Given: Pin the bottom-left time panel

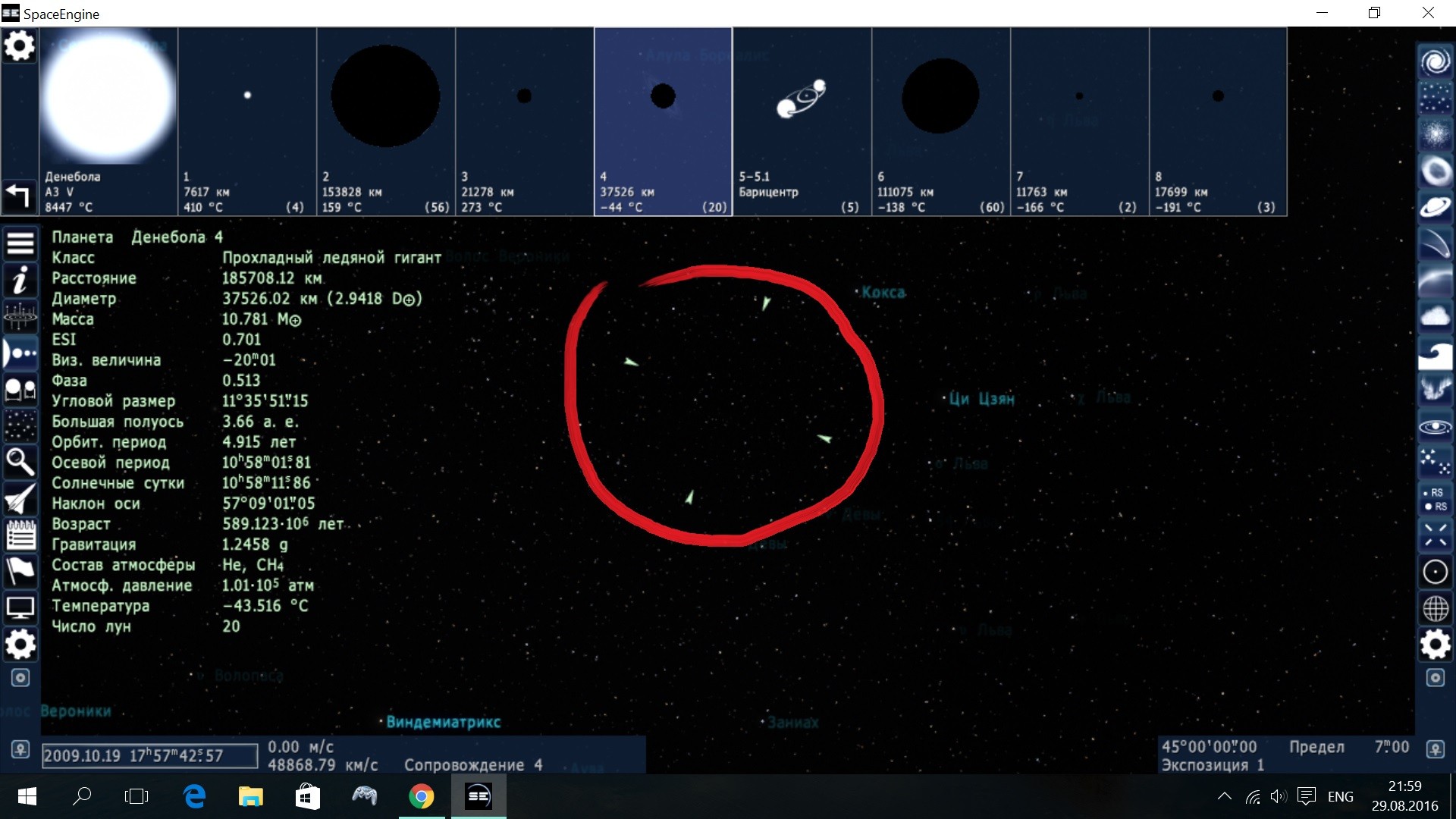Looking at the screenshot, I should pyautogui.click(x=20, y=749).
